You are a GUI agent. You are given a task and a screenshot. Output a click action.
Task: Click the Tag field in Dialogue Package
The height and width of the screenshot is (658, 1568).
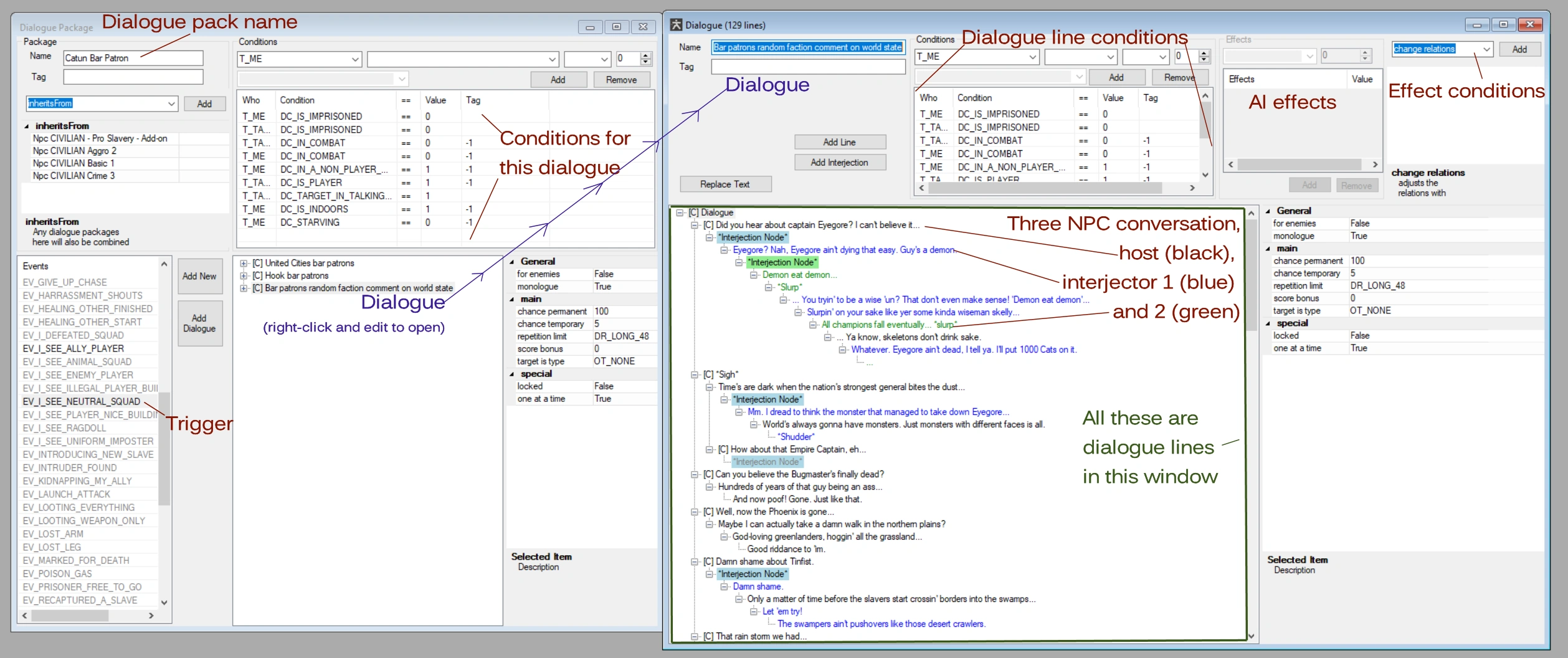click(133, 77)
